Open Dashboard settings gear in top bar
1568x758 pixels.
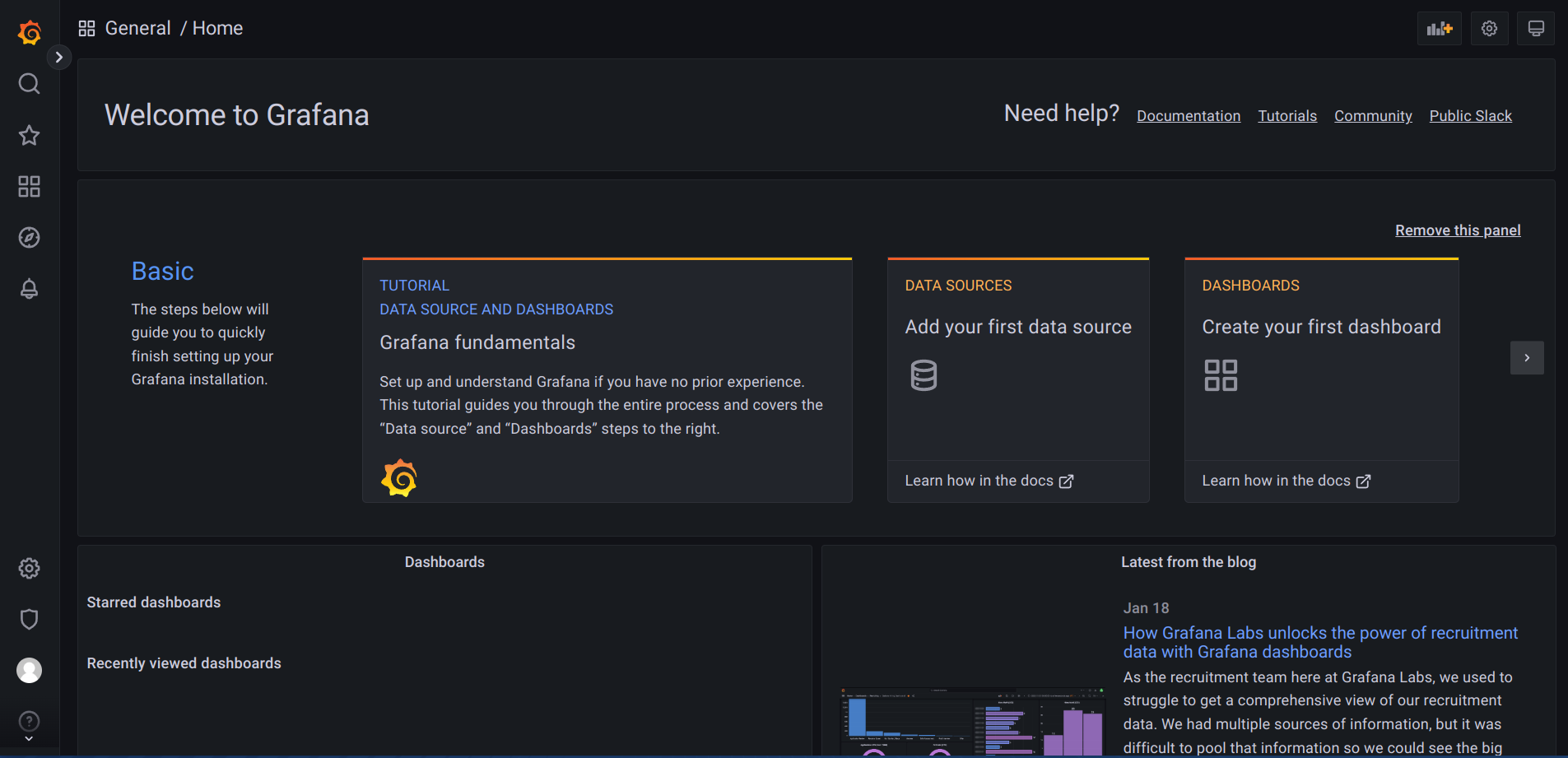[1490, 29]
